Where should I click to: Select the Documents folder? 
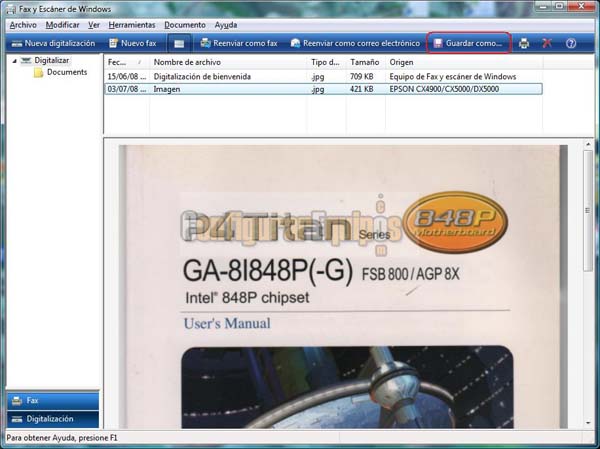67,72
